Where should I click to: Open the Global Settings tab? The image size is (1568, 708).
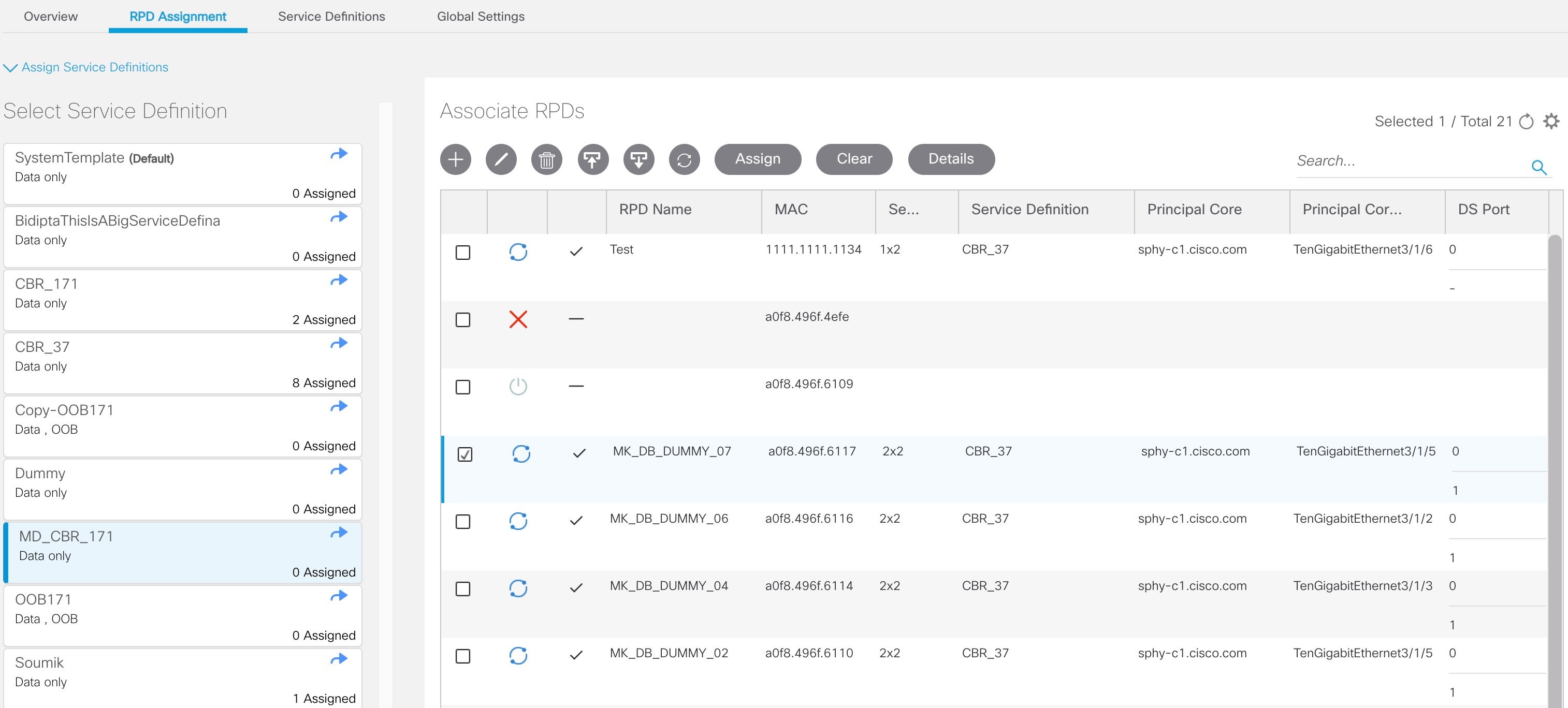click(480, 17)
